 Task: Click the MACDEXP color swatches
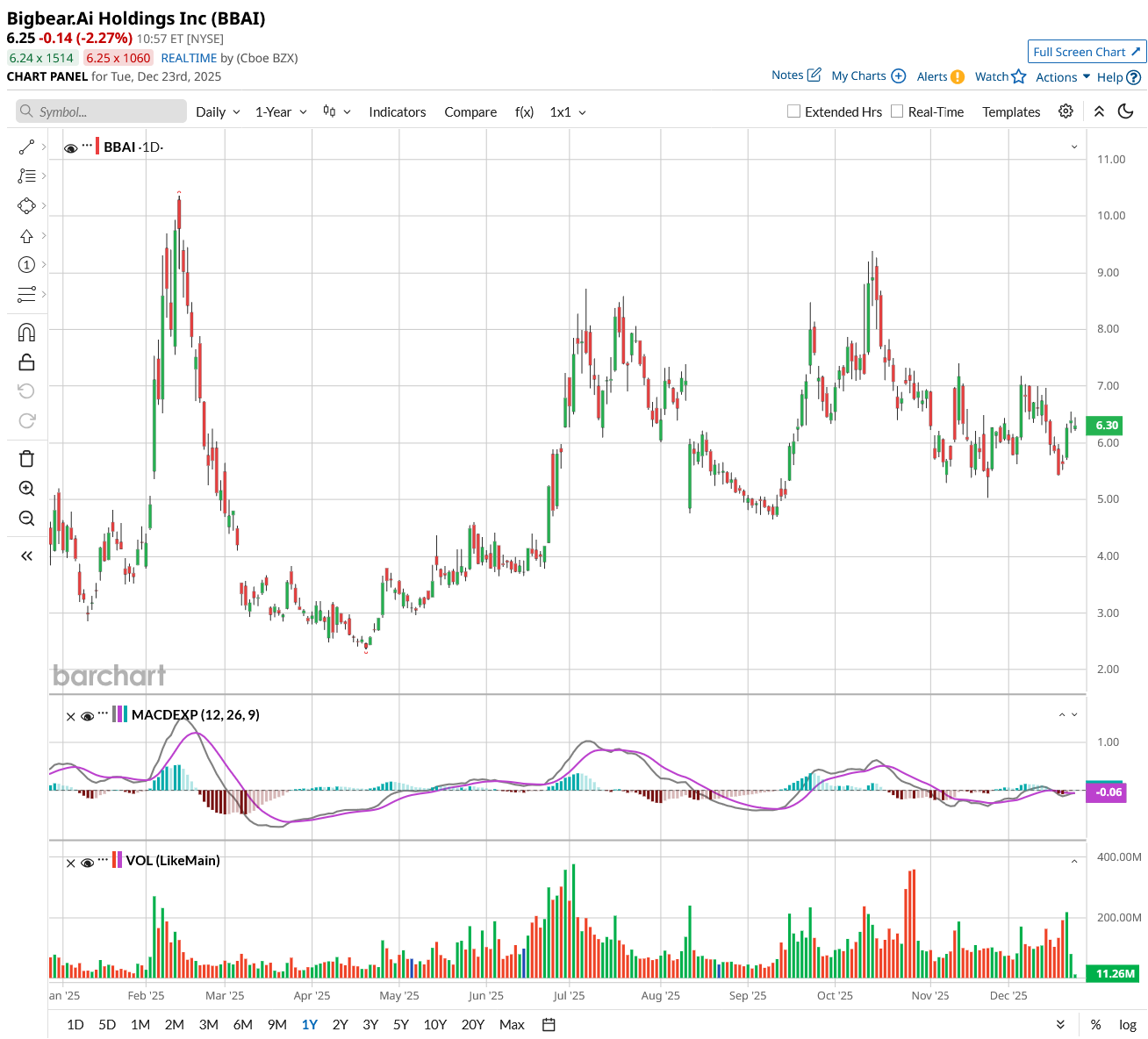click(120, 714)
